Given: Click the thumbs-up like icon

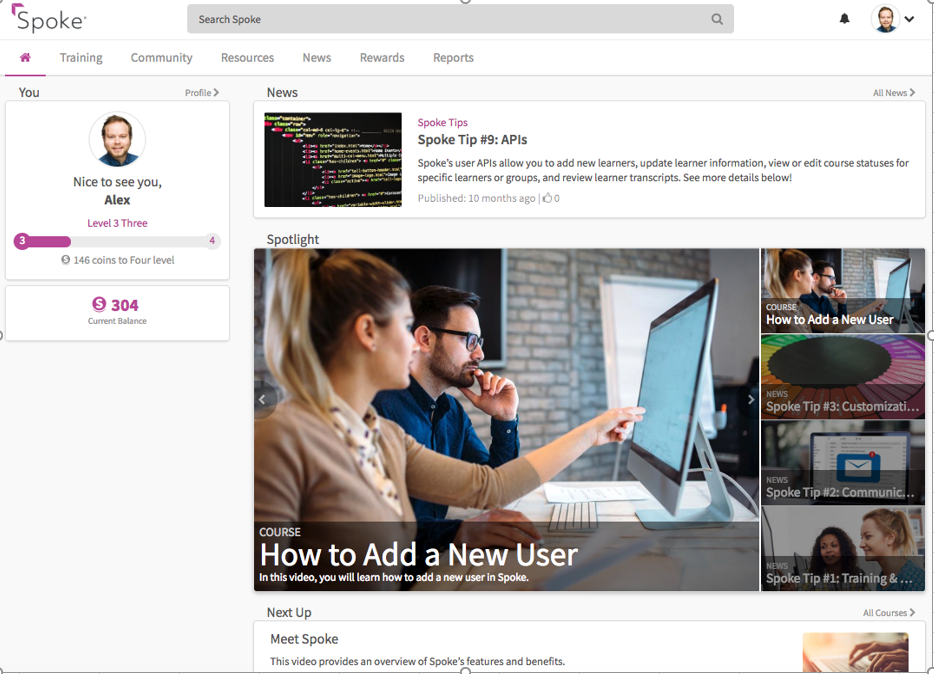Looking at the screenshot, I should (547, 198).
